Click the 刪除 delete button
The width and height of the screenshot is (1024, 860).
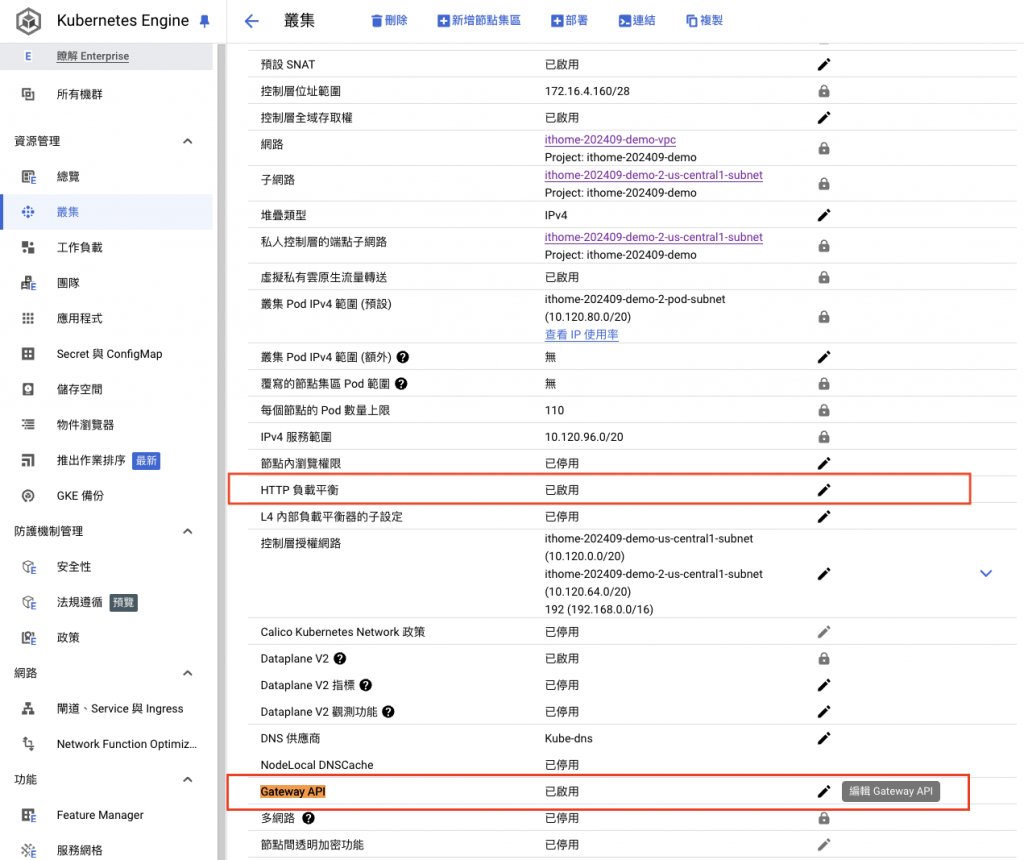click(389, 21)
